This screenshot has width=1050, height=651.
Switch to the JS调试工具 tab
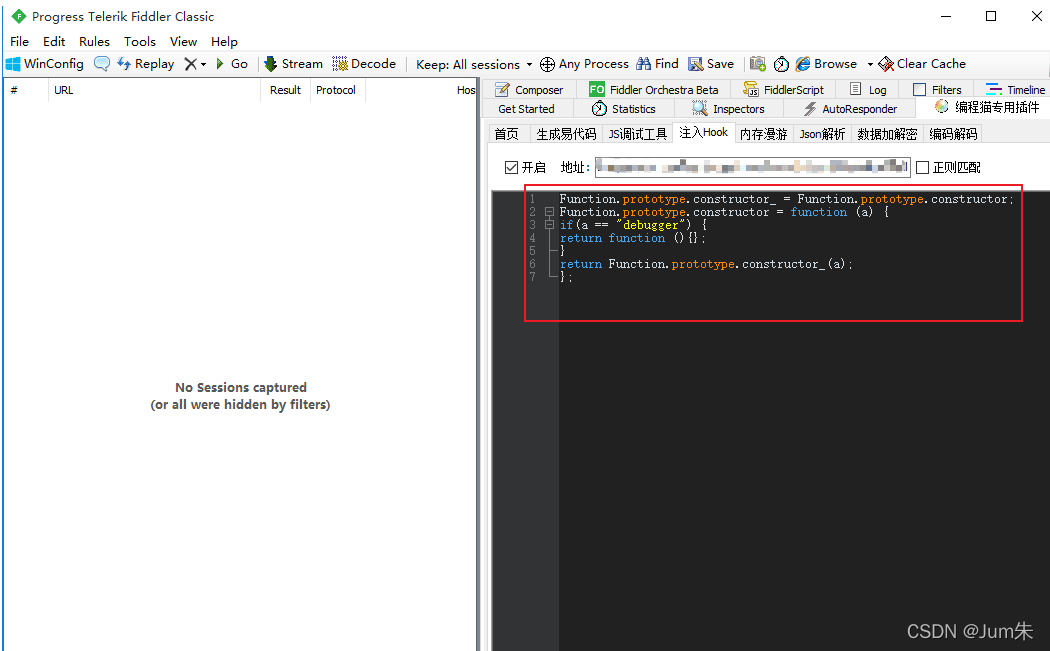(637, 134)
